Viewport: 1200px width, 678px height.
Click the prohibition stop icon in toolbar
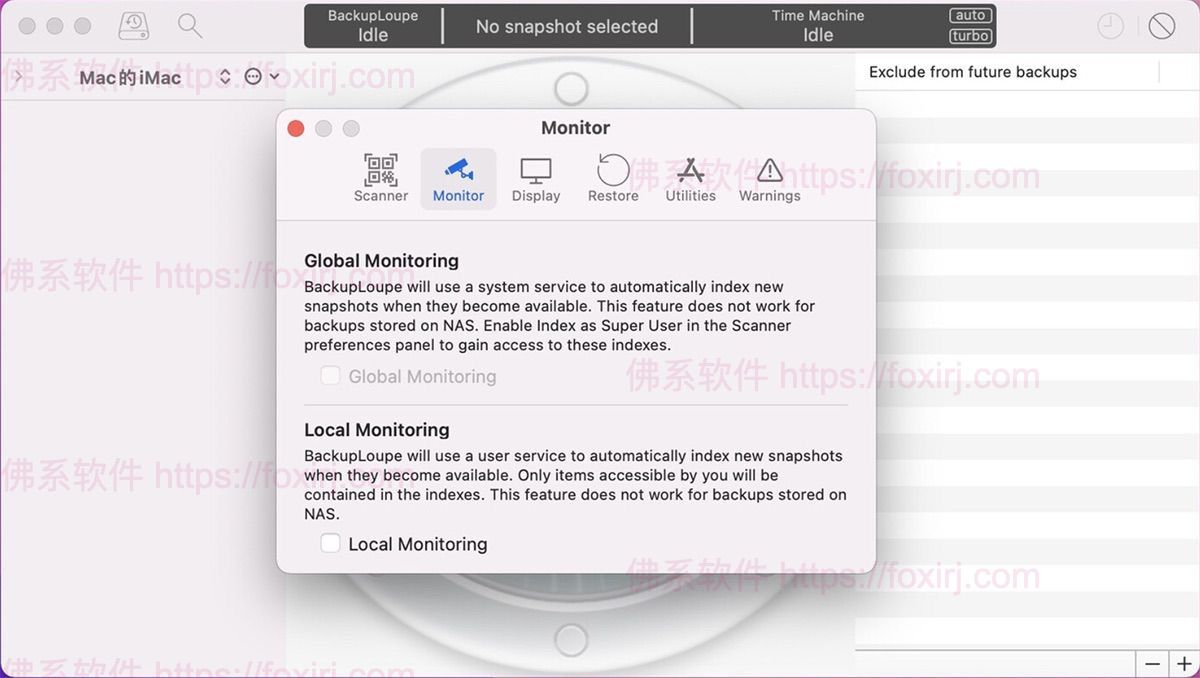(x=1161, y=26)
